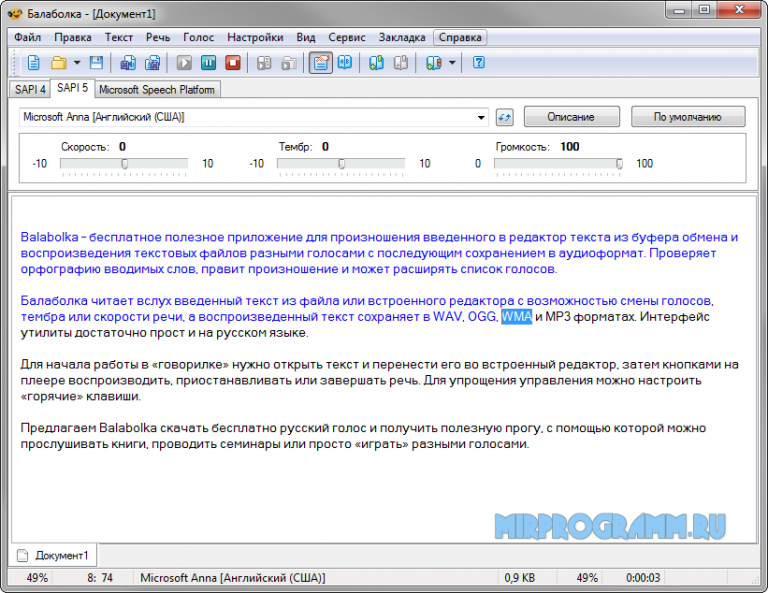The image size is (768, 593).
Task: Open the Голос menu
Action: tap(198, 37)
